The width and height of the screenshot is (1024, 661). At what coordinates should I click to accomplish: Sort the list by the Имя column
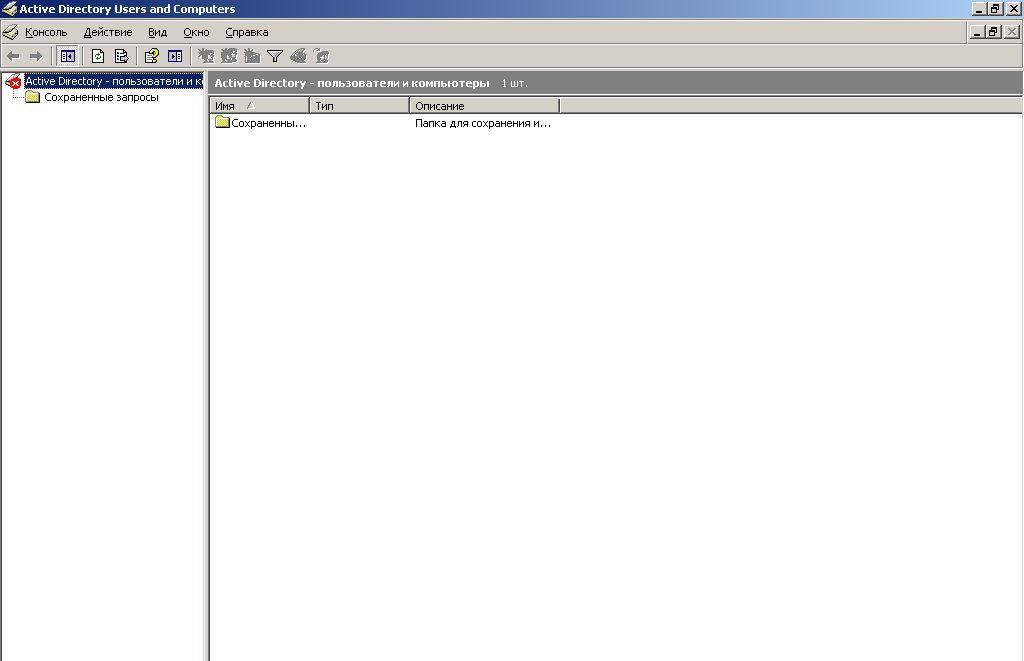click(259, 106)
